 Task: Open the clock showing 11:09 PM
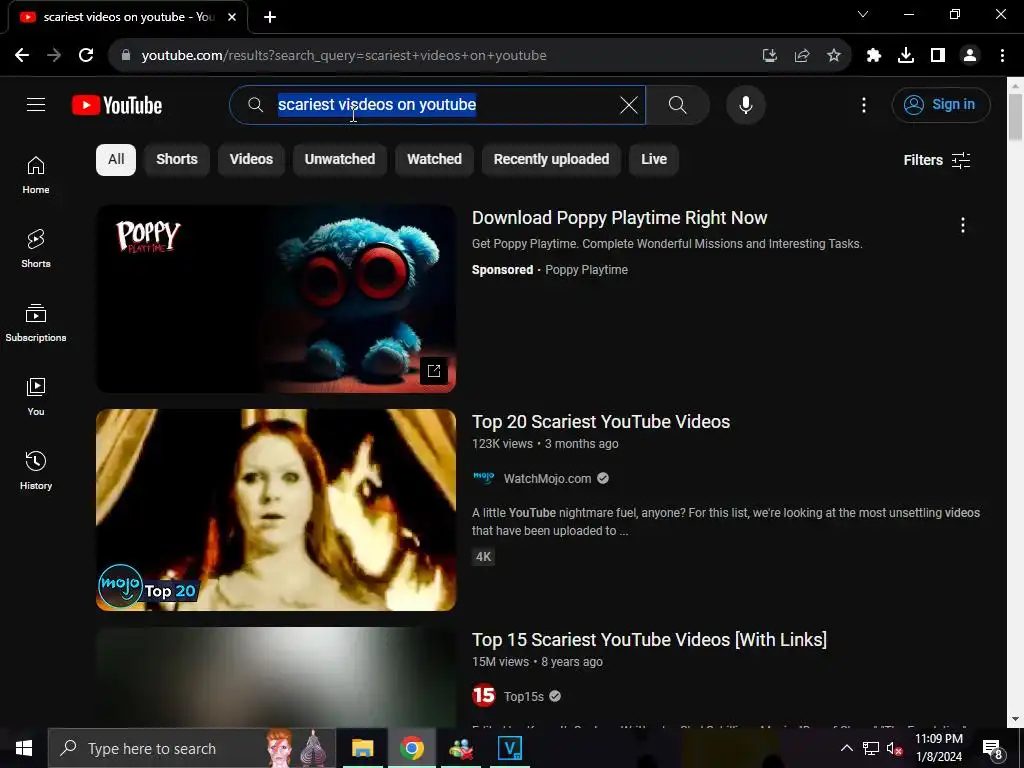tap(938, 748)
